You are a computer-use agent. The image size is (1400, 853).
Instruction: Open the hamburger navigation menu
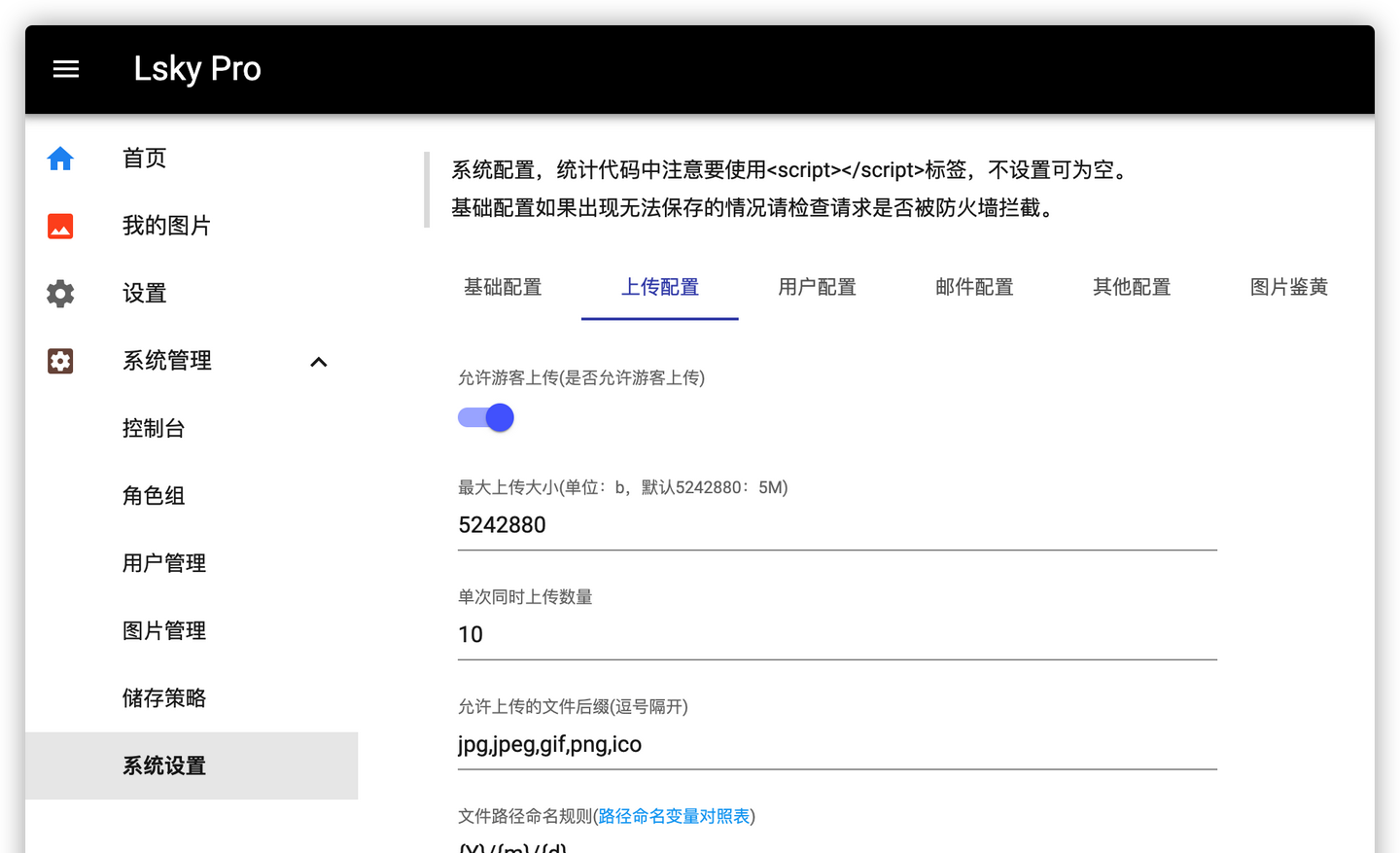65,68
